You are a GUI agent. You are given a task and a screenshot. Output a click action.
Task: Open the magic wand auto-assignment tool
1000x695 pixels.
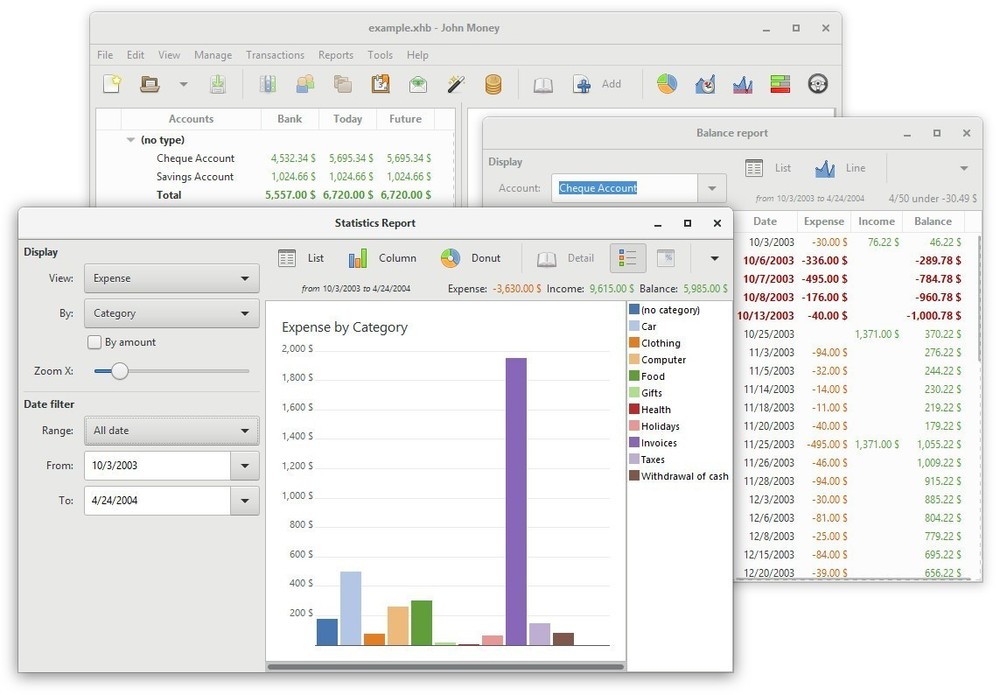point(455,84)
